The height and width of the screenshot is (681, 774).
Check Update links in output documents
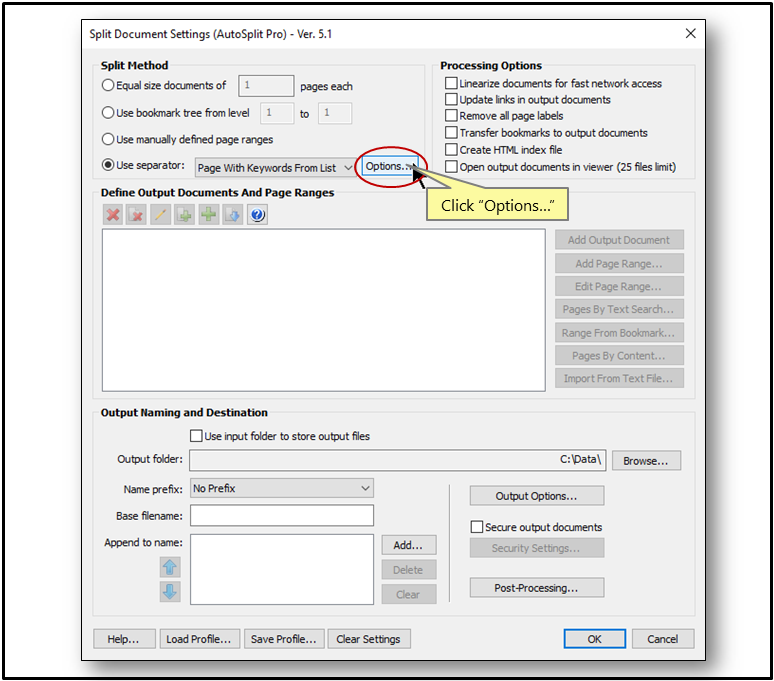[x=451, y=99]
